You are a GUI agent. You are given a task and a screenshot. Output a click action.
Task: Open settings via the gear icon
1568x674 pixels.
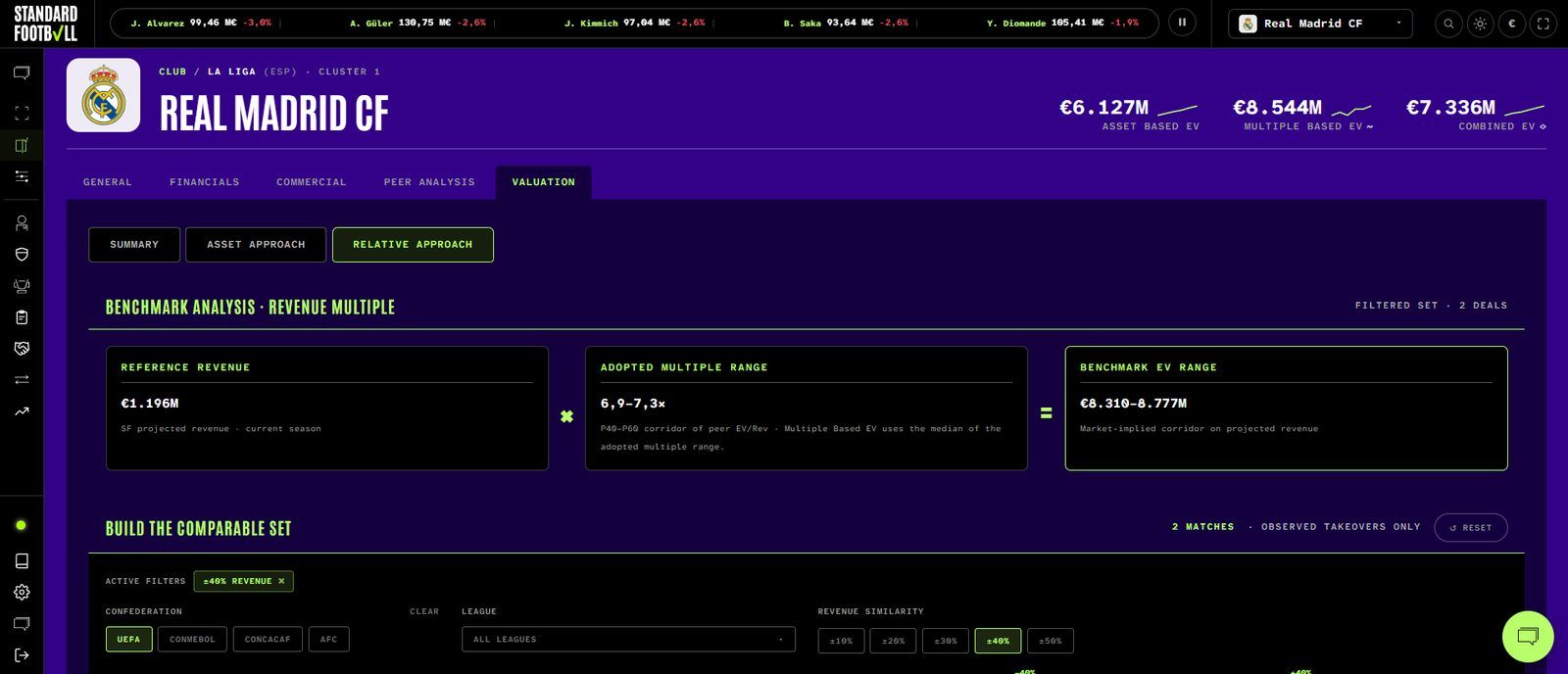(x=22, y=592)
